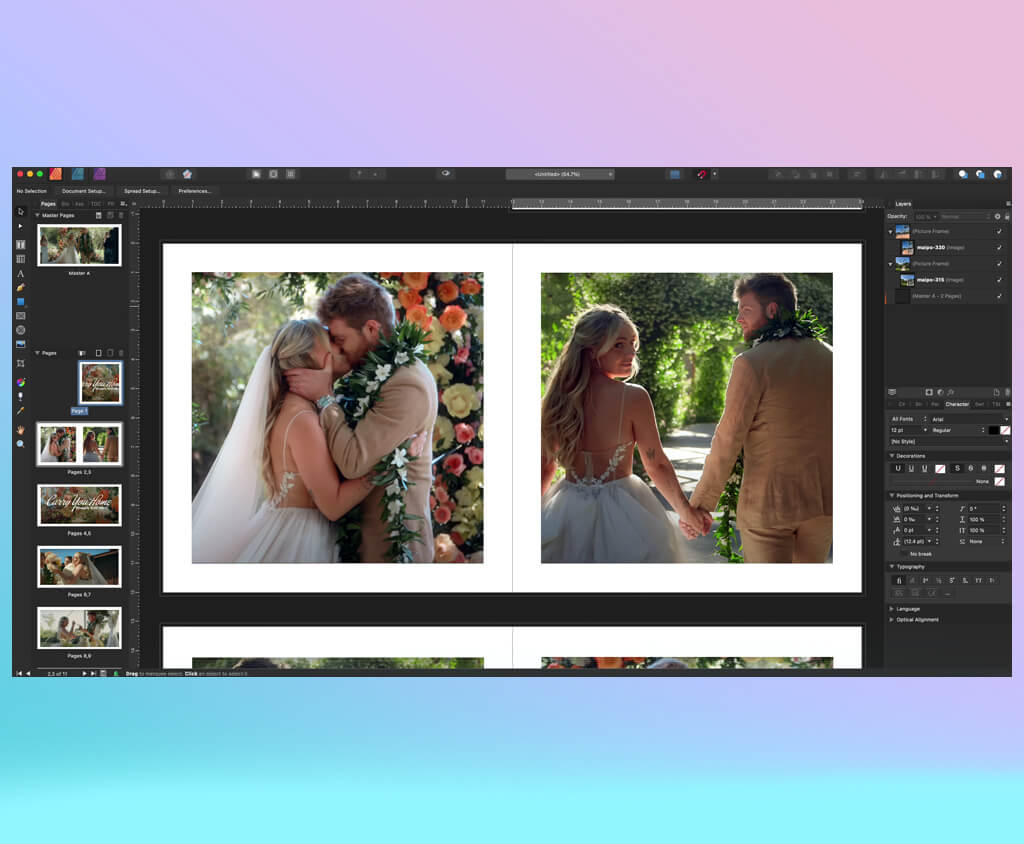Click the Add Layer page icon
The height and width of the screenshot is (844, 1024).
[x=997, y=393]
